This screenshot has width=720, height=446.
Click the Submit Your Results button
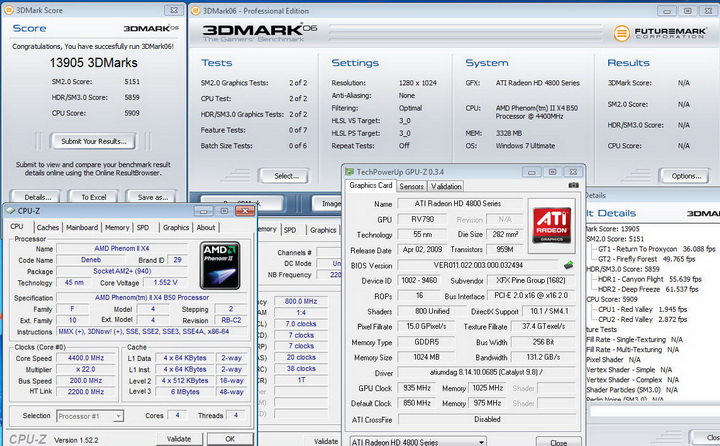click(x=94, y=141)
